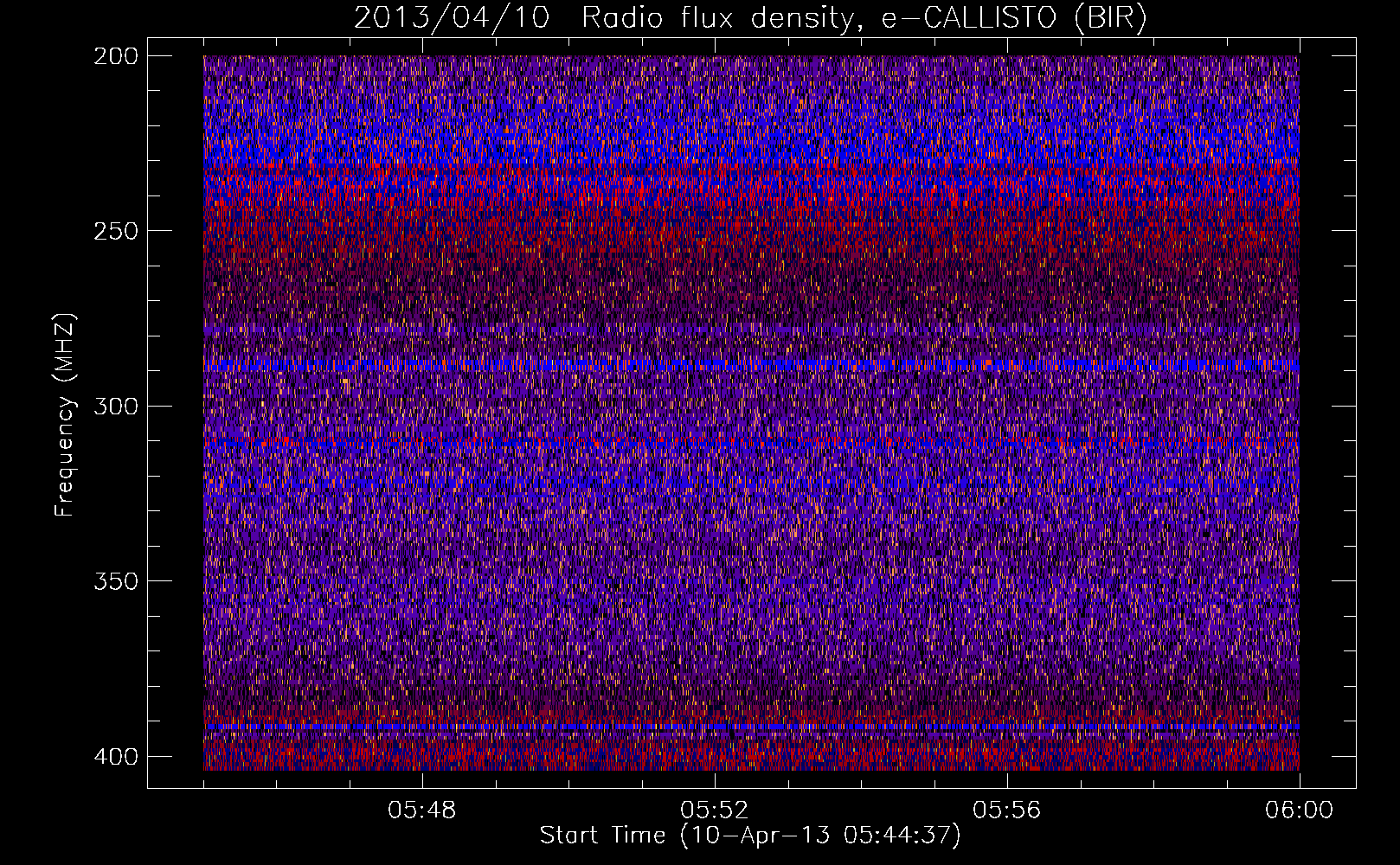The width and height of the screenshot is (1400, 865).
Task: Click the "250" frequency tick label
Action: pyautogui.click(x=115, y=231)
